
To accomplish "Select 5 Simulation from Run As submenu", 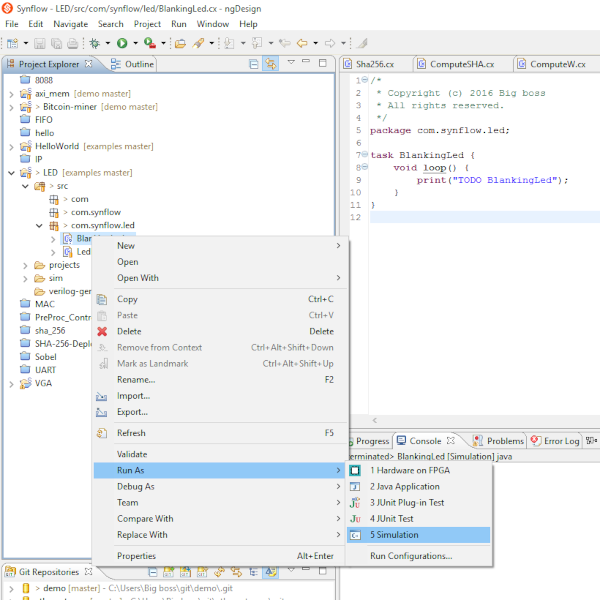I will [x=394, y=535].
